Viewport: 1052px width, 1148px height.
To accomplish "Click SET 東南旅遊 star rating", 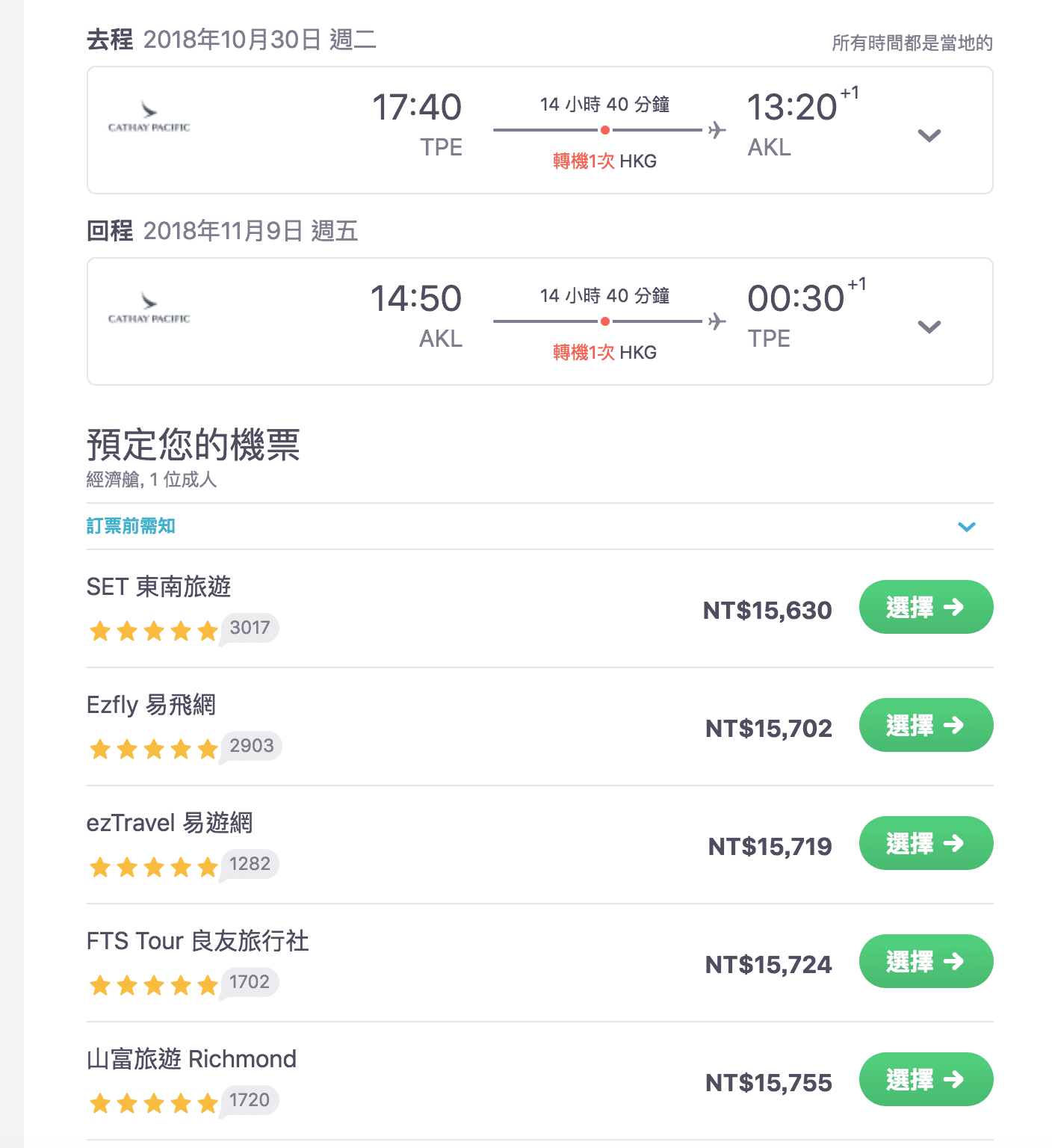I will 153,632.
